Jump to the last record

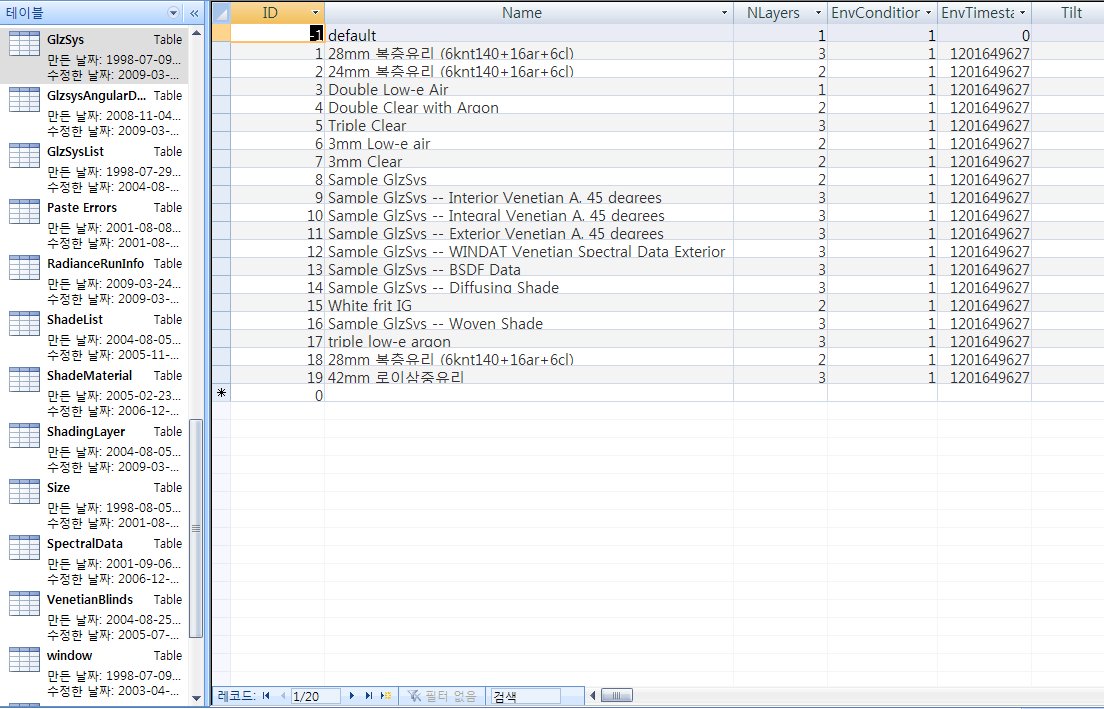coord(368,695)
